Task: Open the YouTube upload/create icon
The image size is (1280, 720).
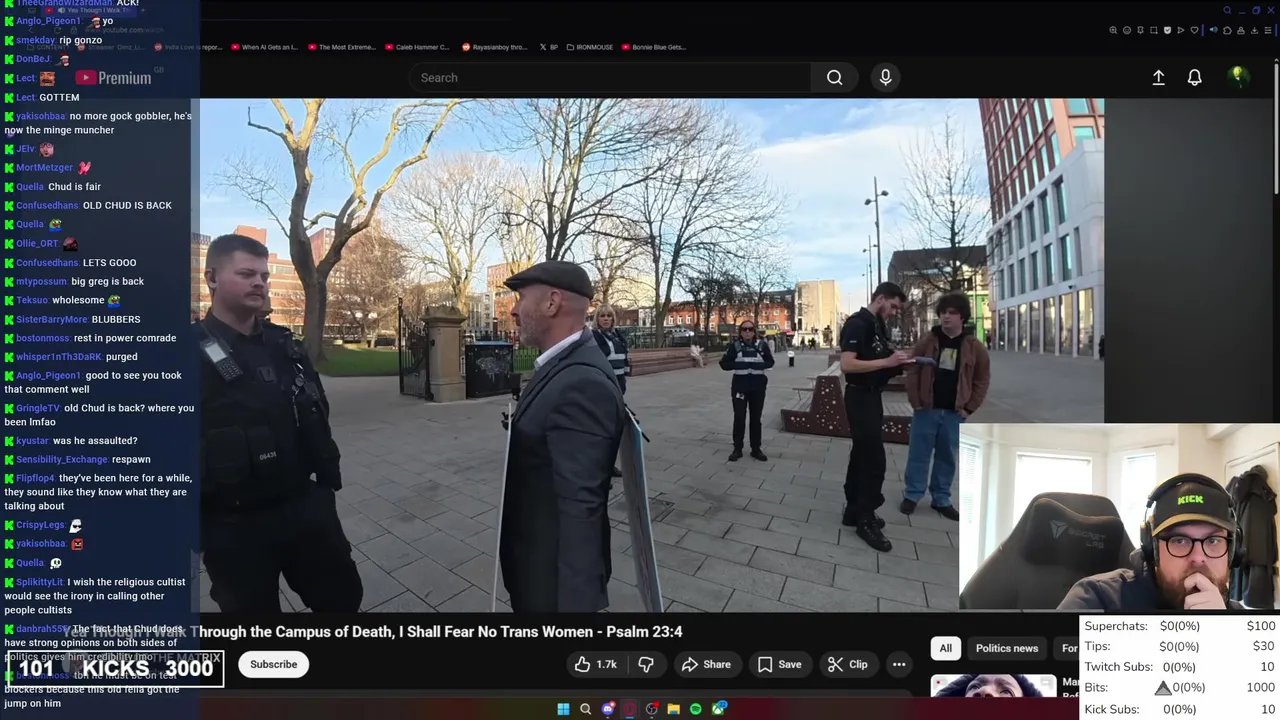Action: click(x=1158, y=78)
